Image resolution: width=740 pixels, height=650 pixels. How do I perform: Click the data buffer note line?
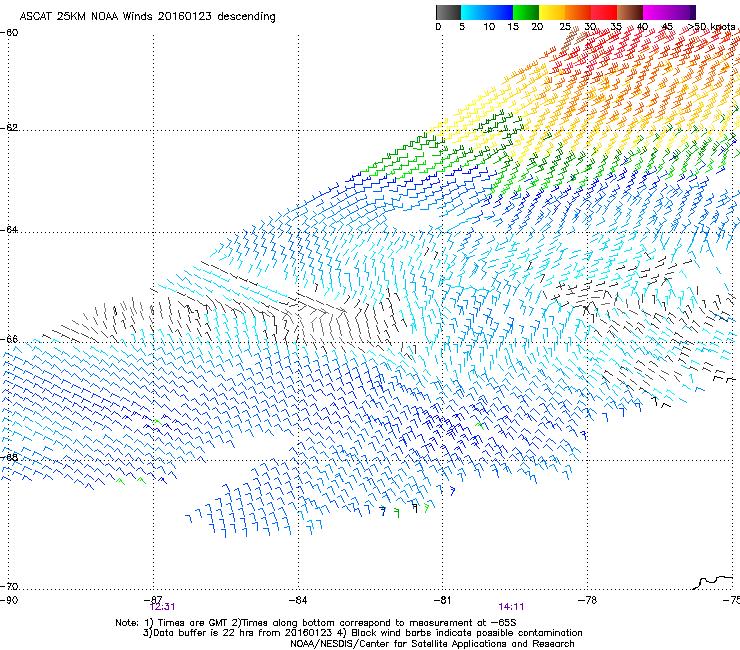pos(362,633)
